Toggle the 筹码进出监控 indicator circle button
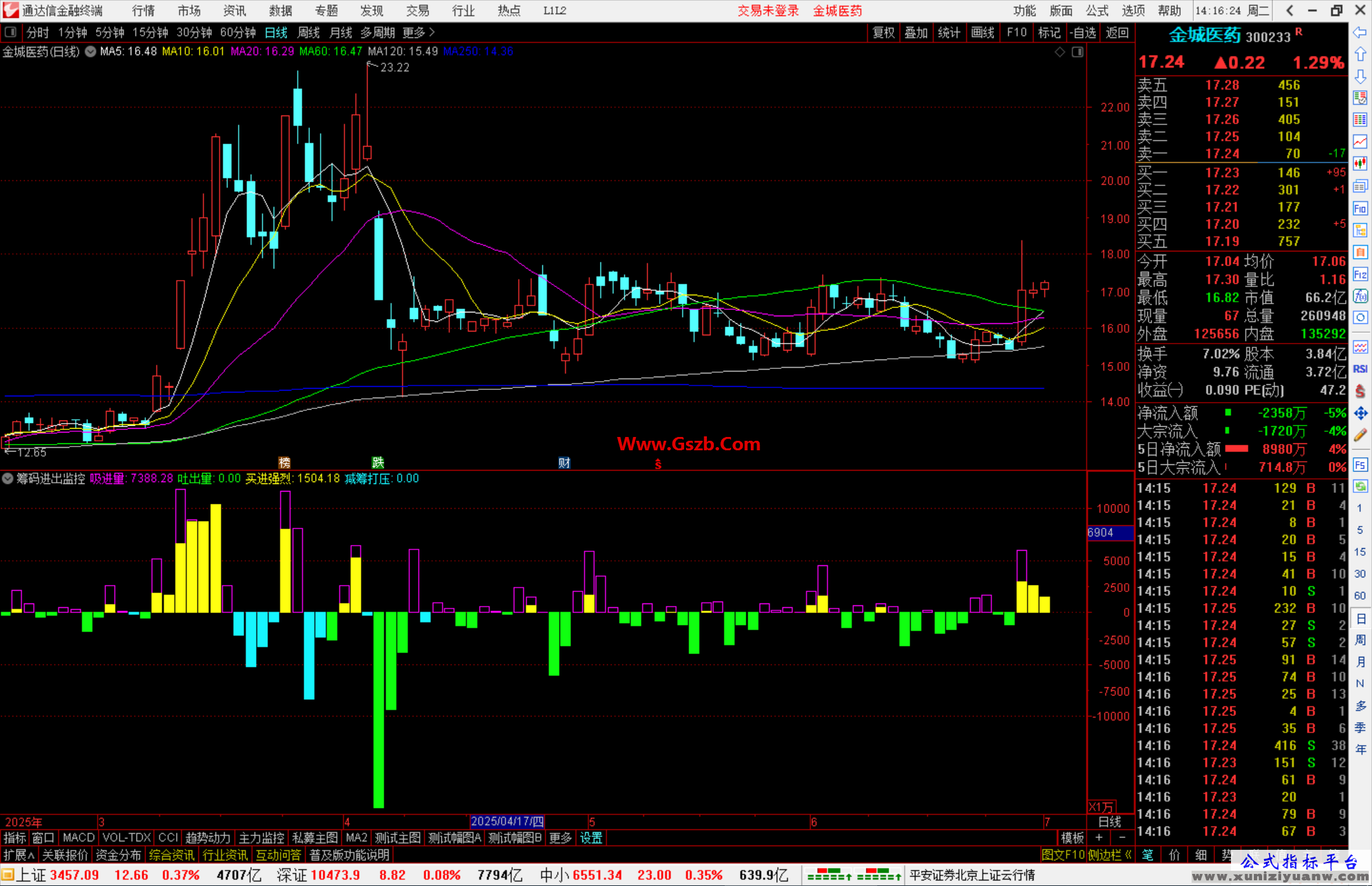 8,478
